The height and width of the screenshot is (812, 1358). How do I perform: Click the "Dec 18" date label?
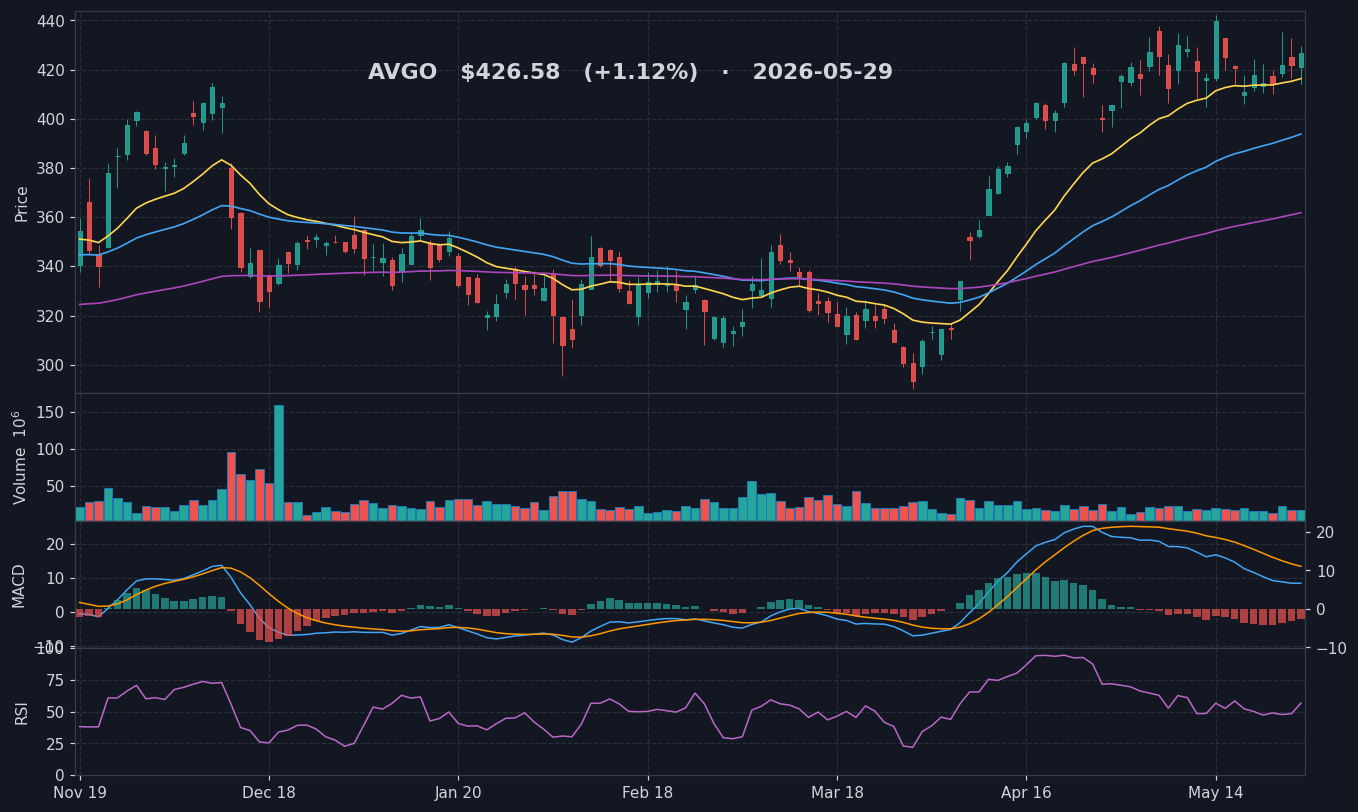tap(269, 793)
